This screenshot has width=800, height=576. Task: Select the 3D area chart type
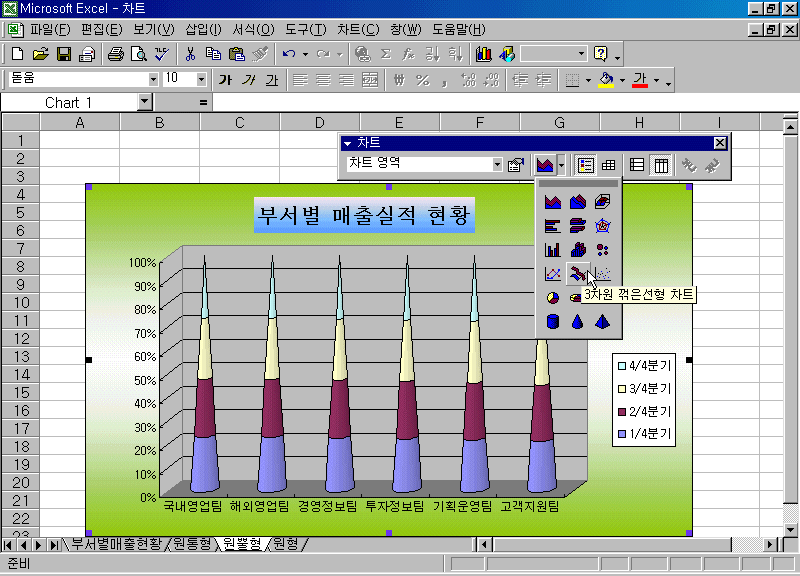point(577,202)
